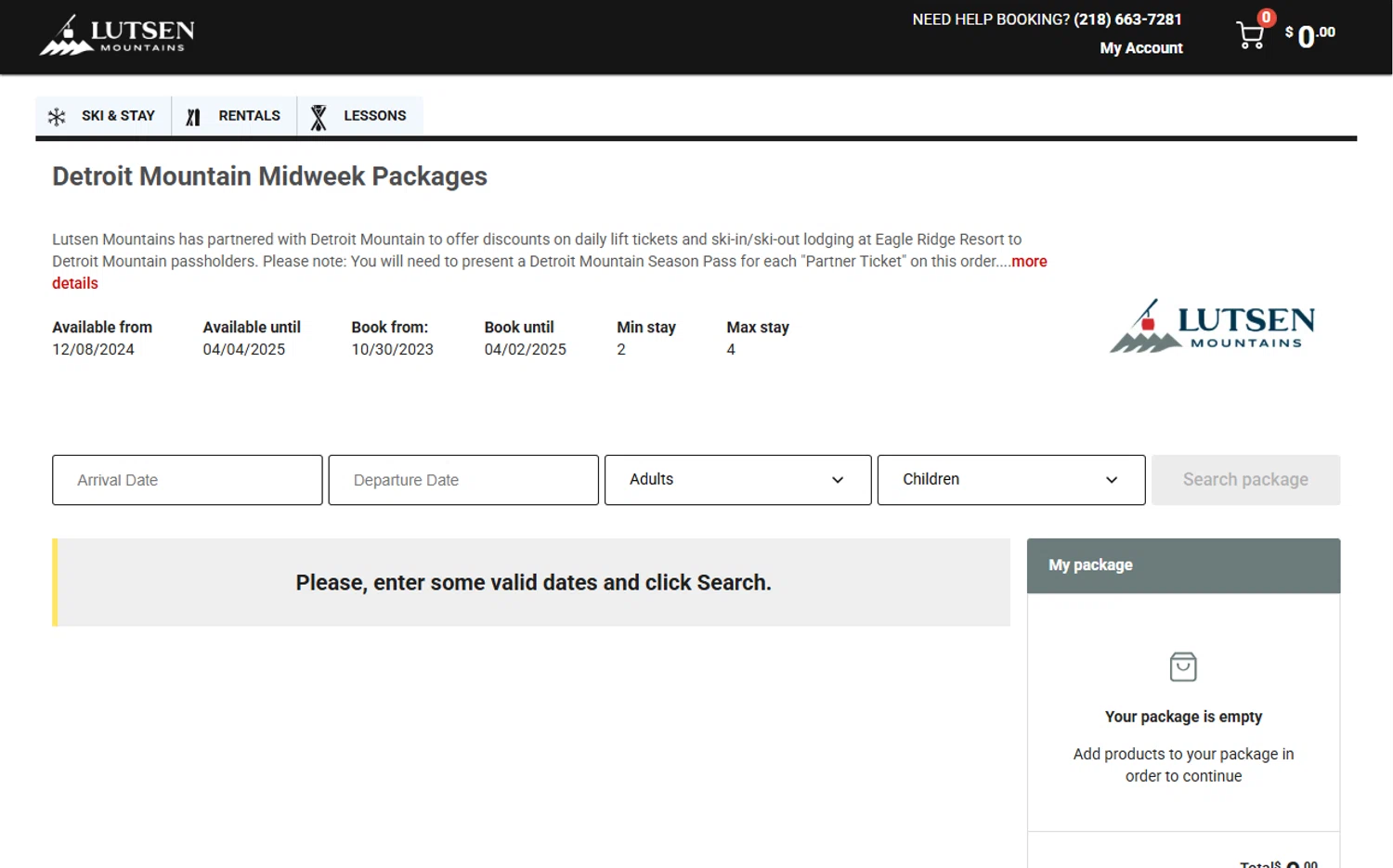Click the Lutsen Mountains package logo image
1393x868 pixels.
[x=1213, y=326]
